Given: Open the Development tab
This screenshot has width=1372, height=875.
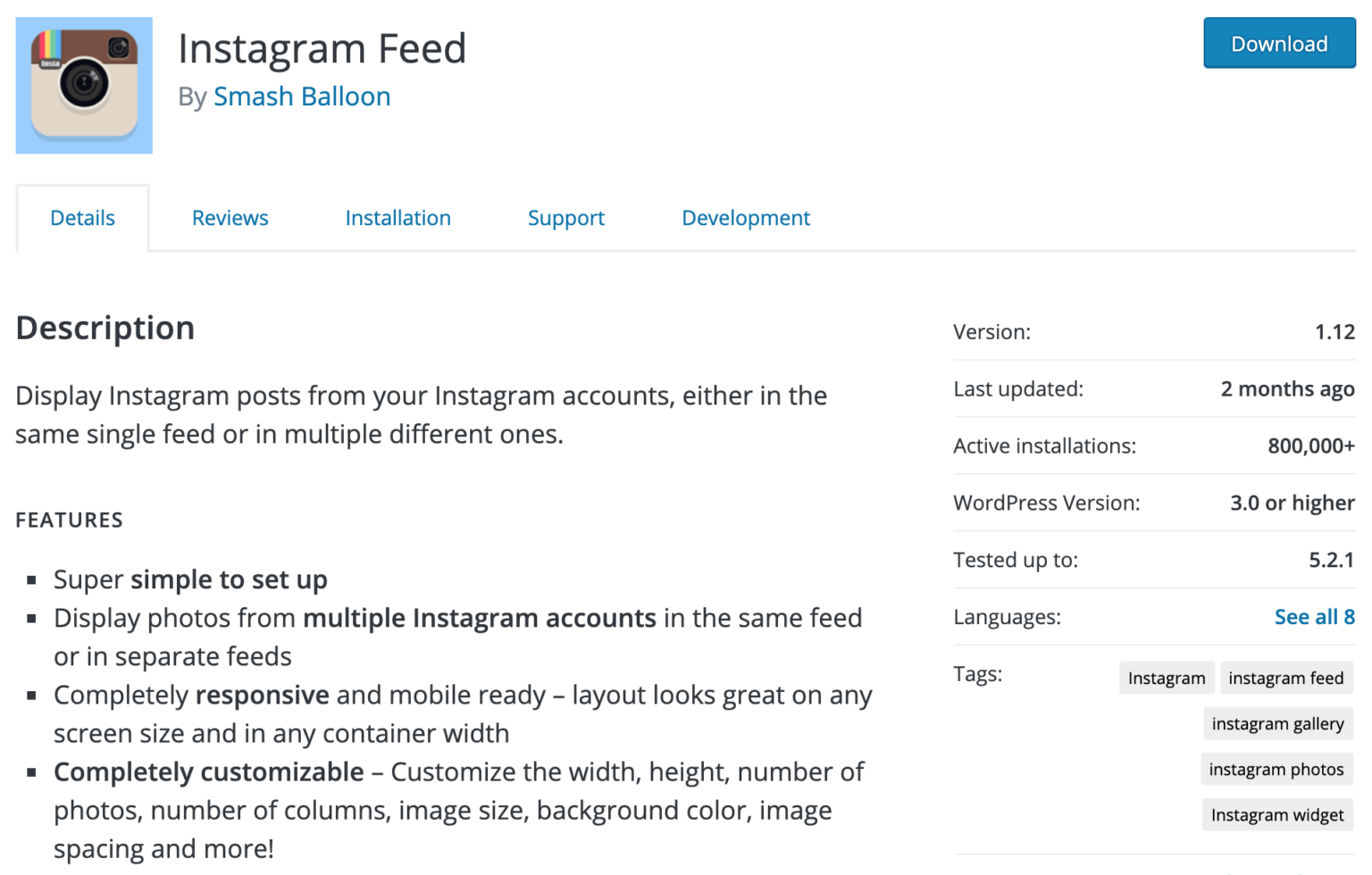Looking at the screenshot, I should (745, 217).
